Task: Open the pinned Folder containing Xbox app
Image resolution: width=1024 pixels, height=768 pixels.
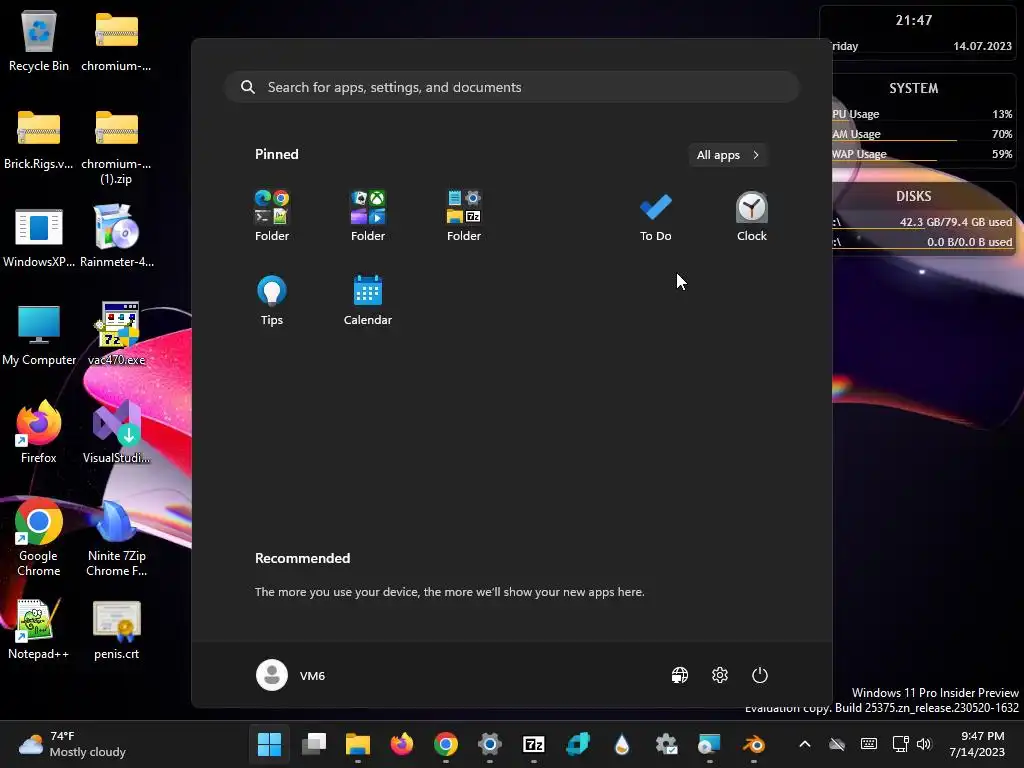Action: pyautogui.click(x=368, y=216)
